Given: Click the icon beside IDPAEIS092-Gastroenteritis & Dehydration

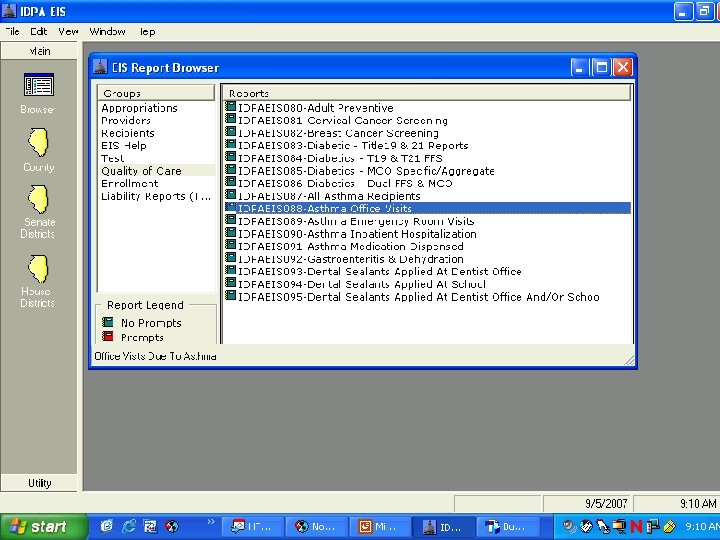Looking at the screenshot, I should (231, 258).
